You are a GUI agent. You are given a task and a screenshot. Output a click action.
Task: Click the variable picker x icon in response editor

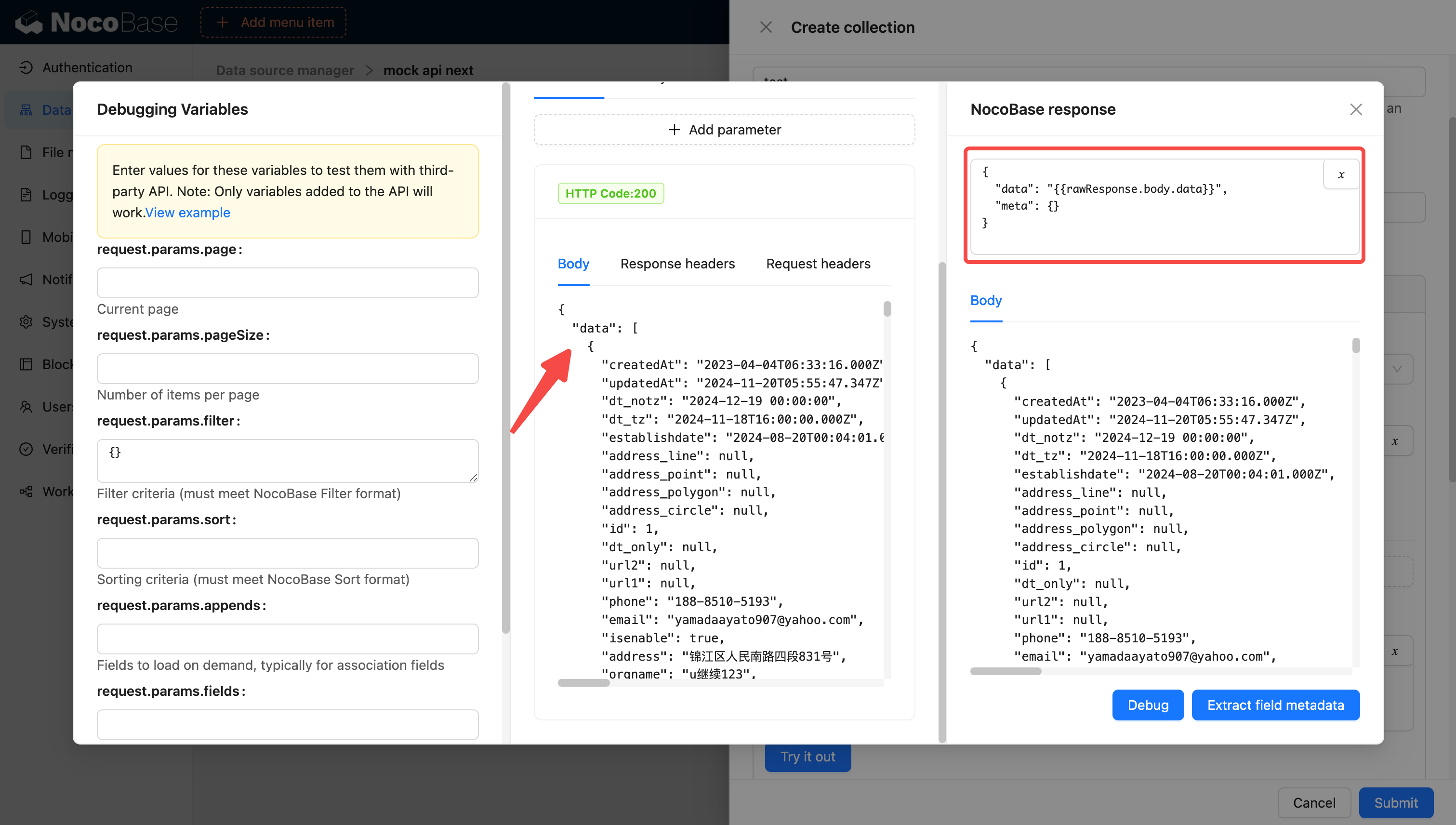tap(1340, 174)
